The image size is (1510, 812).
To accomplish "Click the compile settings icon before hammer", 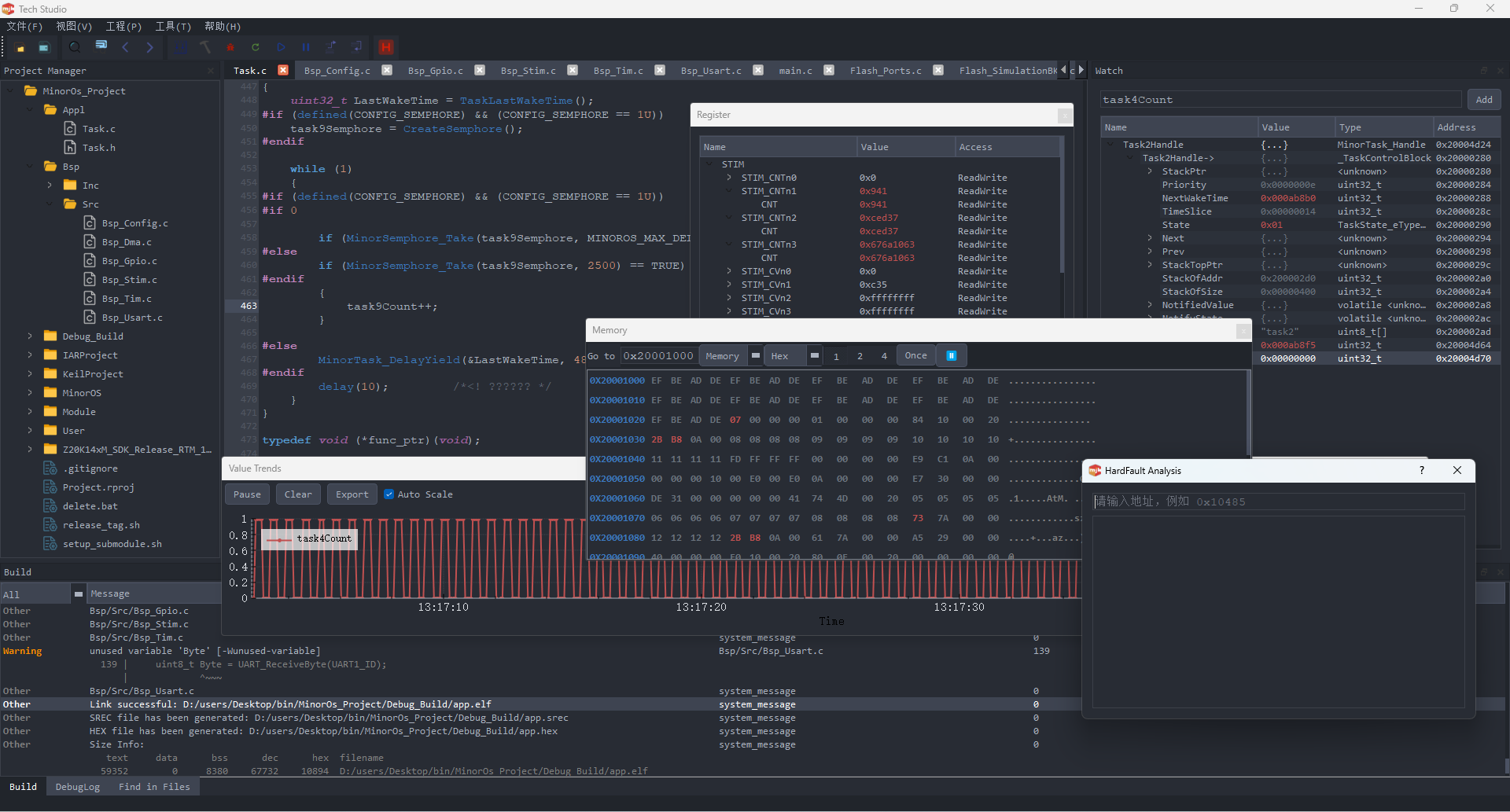I will click(x=181, y=47).
